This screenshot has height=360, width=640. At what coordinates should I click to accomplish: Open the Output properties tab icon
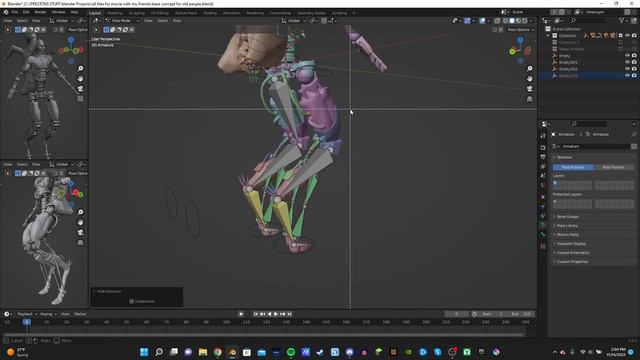click(x=543, y=157)
